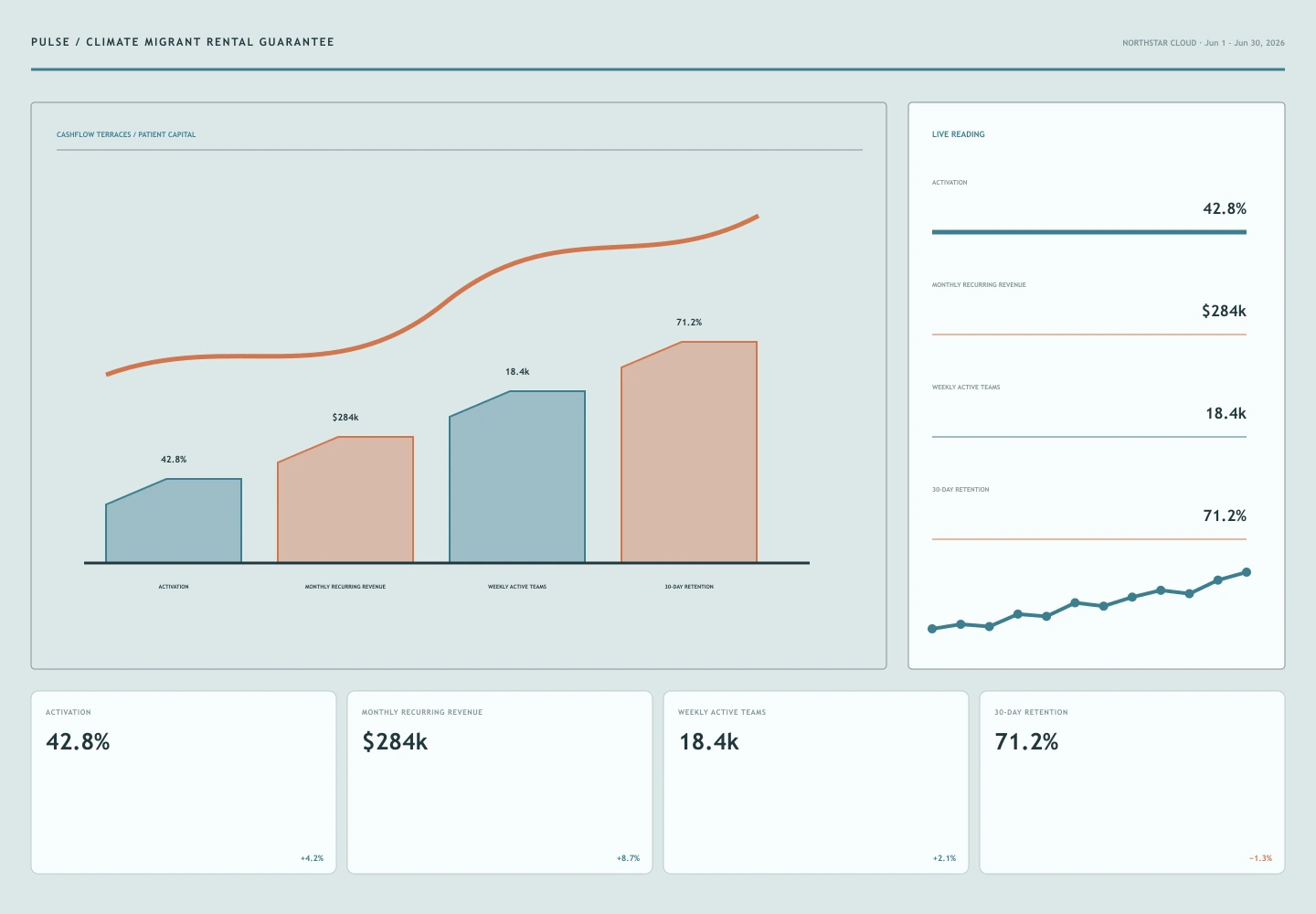The height and width of the screenshot is (914, 1316).
Task: Click the first point of sparkline
Action: tap(932, 629)
